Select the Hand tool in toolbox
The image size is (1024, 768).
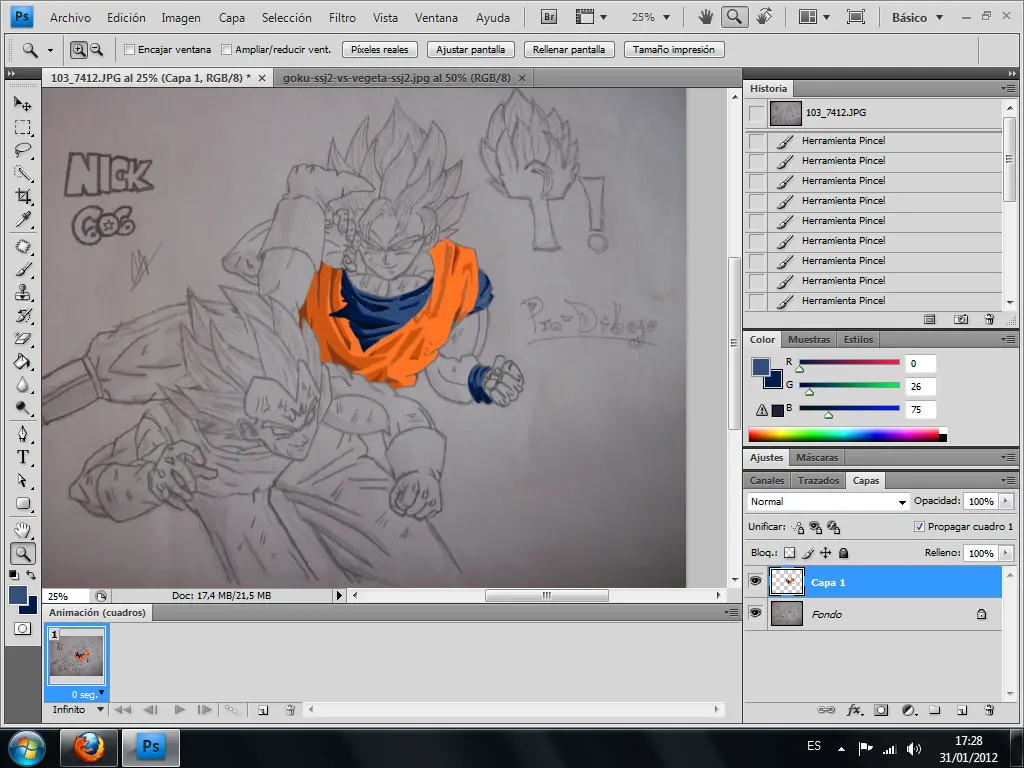pyautogui.click(x=22, y=530)
